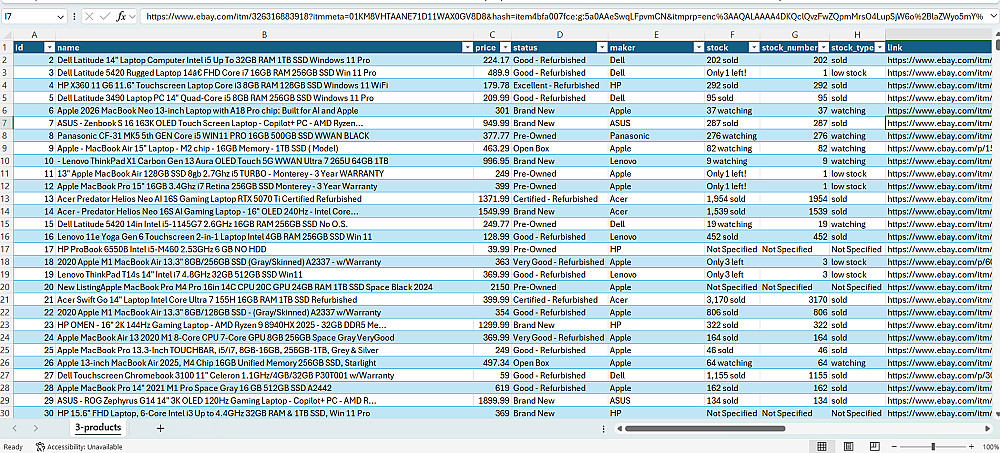Click the stock_number cell 3170
This screenshot has height=453, width=1000.
pos(795,300)
